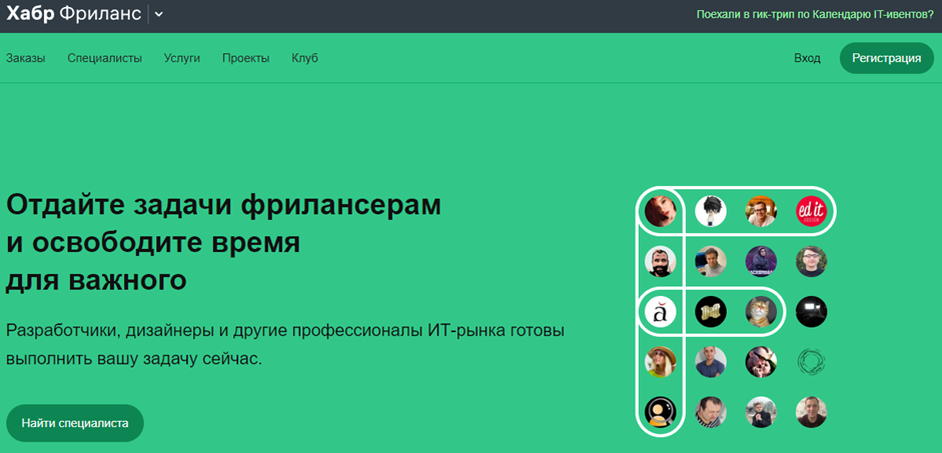Open the Заказы menu item
The image size is (942, 453).
pyautogui.click(x=26, y=58)
